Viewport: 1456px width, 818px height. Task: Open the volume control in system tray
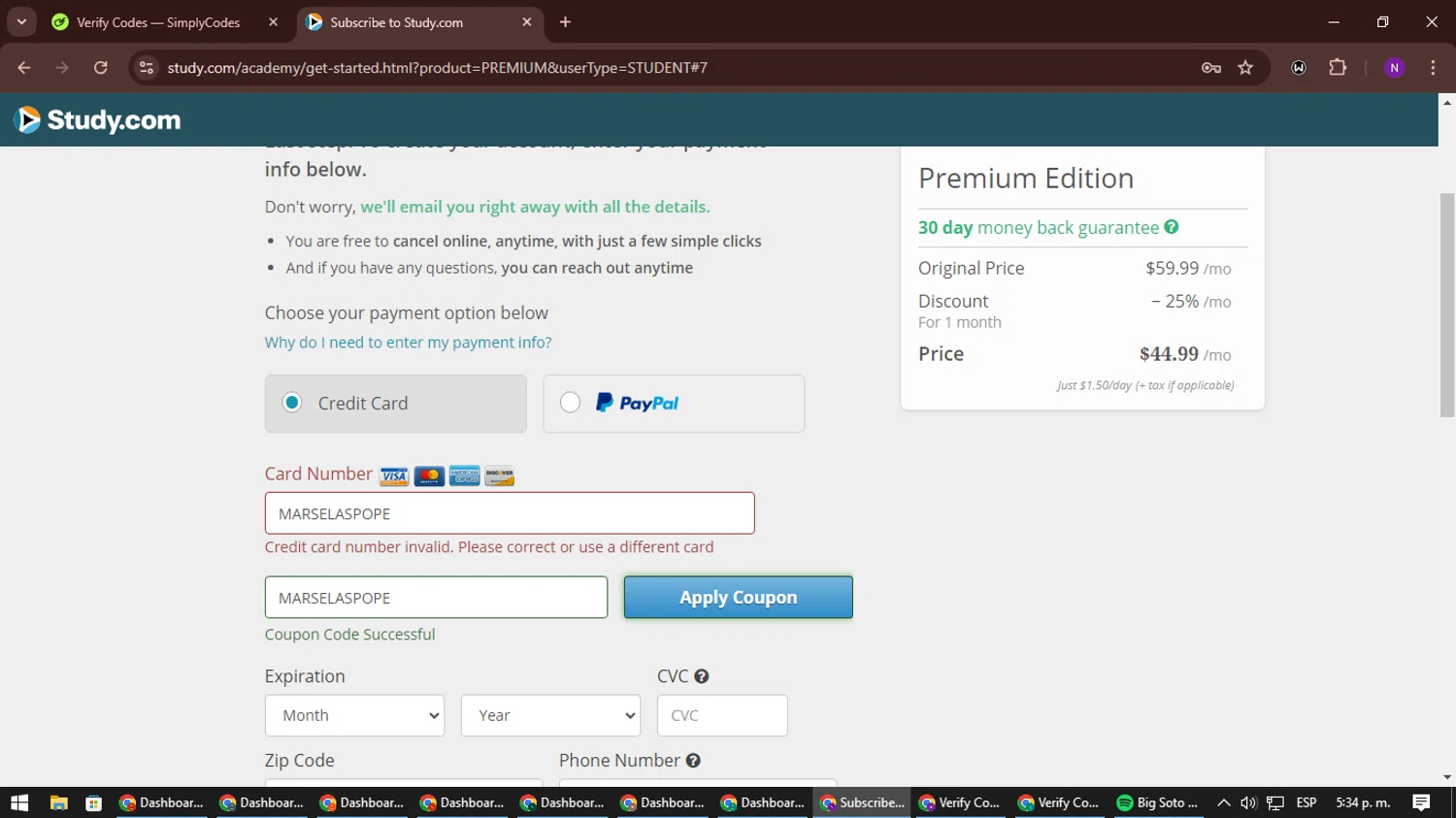[x=1248, y=802]
